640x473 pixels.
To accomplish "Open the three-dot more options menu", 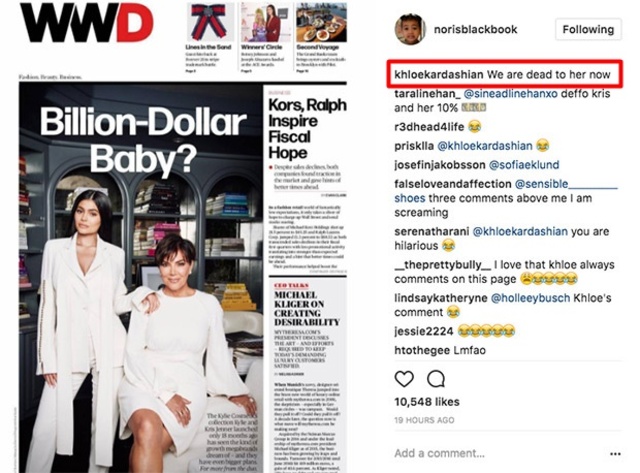I will (x=615, y=453).
